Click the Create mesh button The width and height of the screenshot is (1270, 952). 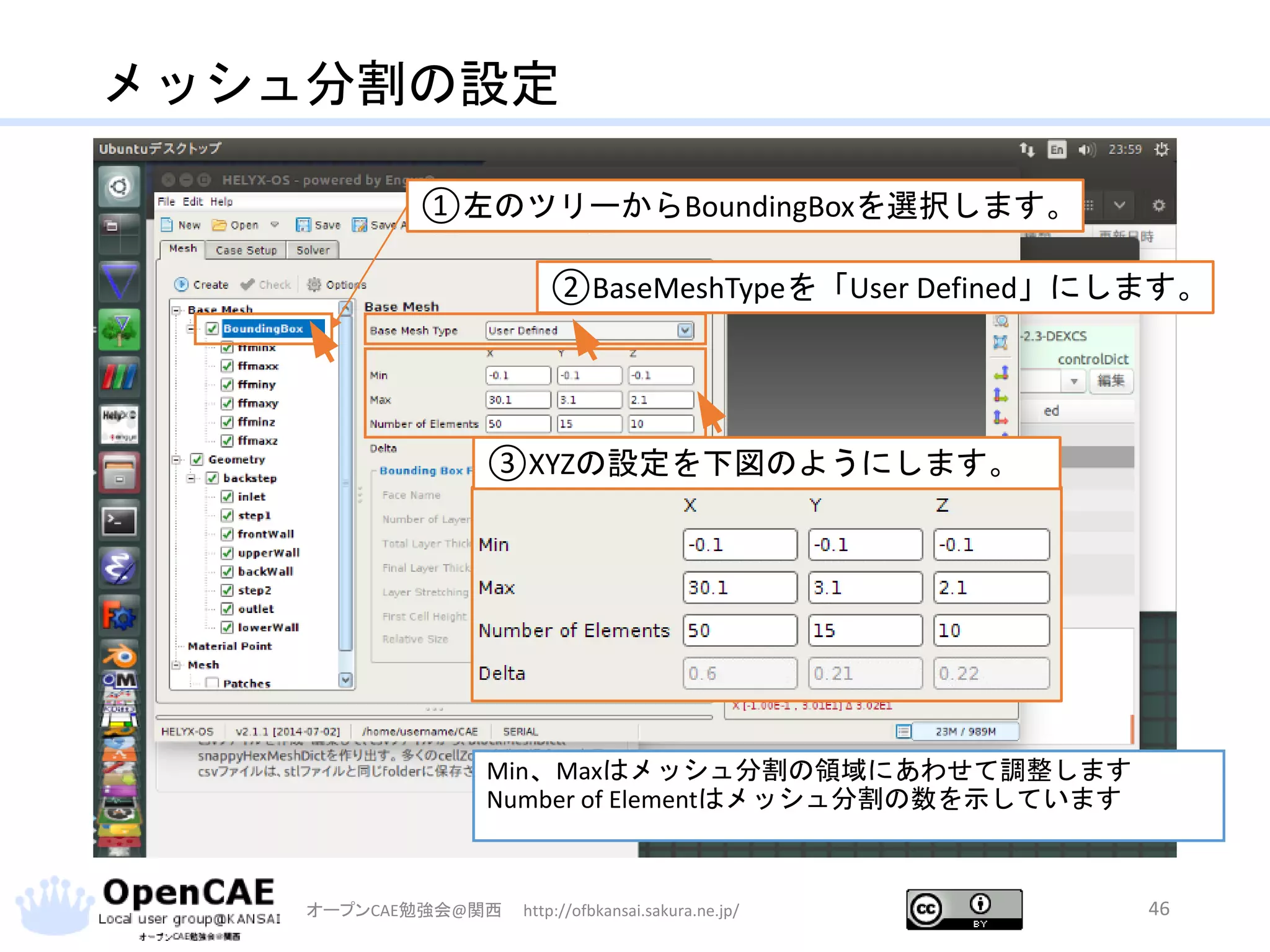pos(202,284)
